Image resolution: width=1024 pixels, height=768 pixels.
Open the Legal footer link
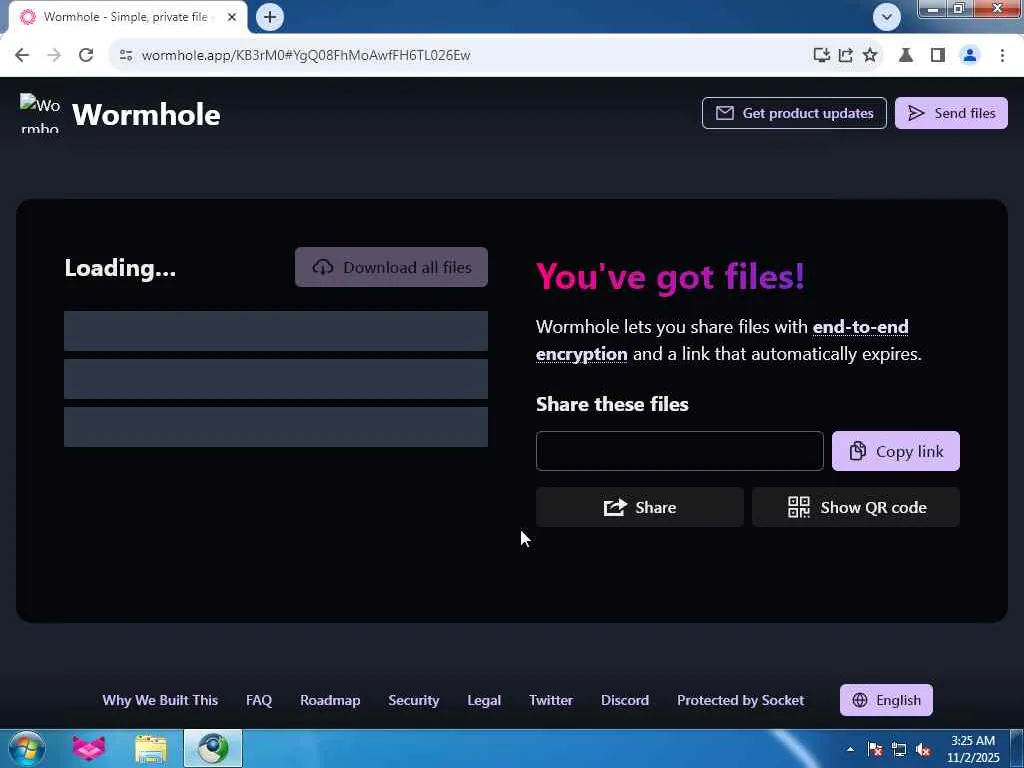coord(484,700)
